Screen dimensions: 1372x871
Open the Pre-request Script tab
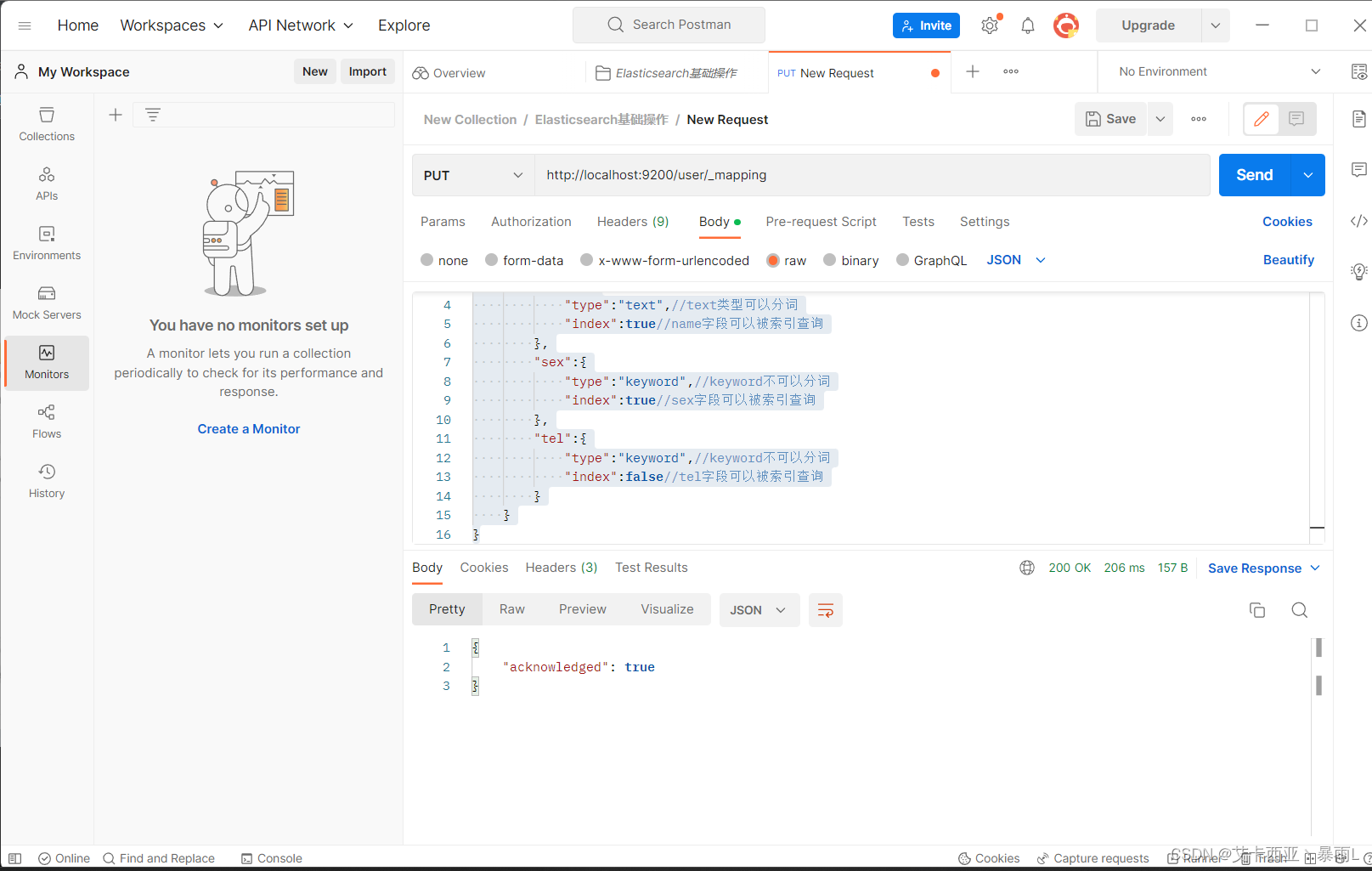pos(821,222)
